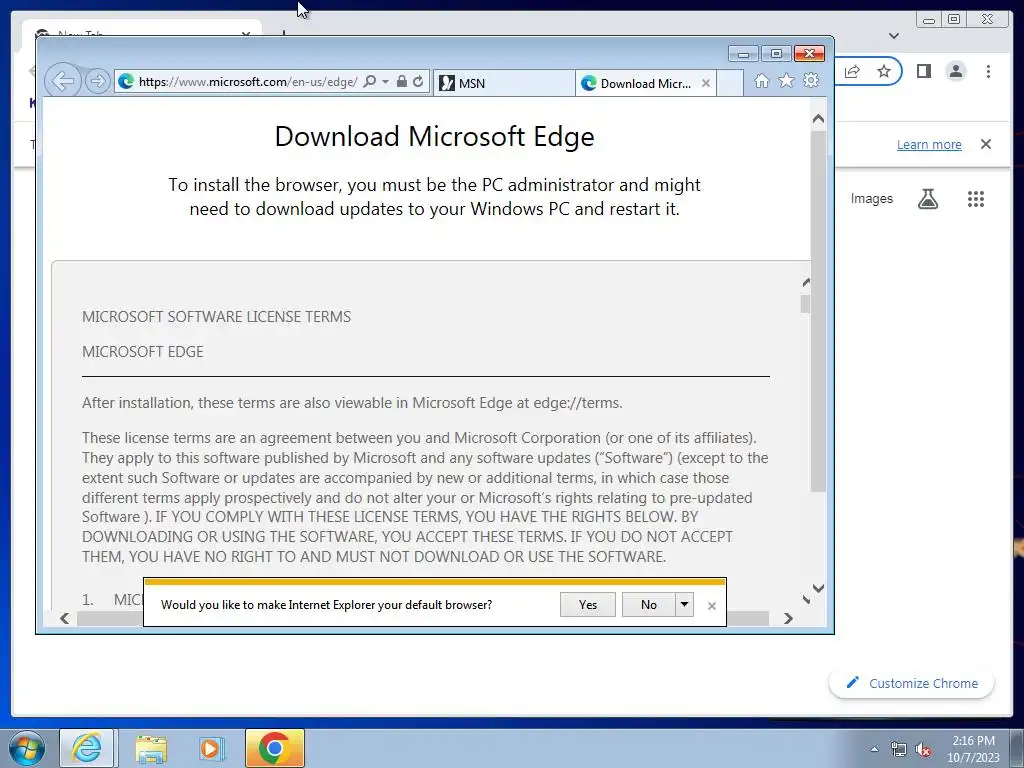Click the search magnifier in IE address bar
This screenshot has height=768, width=1024.
pyautogui.click(x=370, y=82)
